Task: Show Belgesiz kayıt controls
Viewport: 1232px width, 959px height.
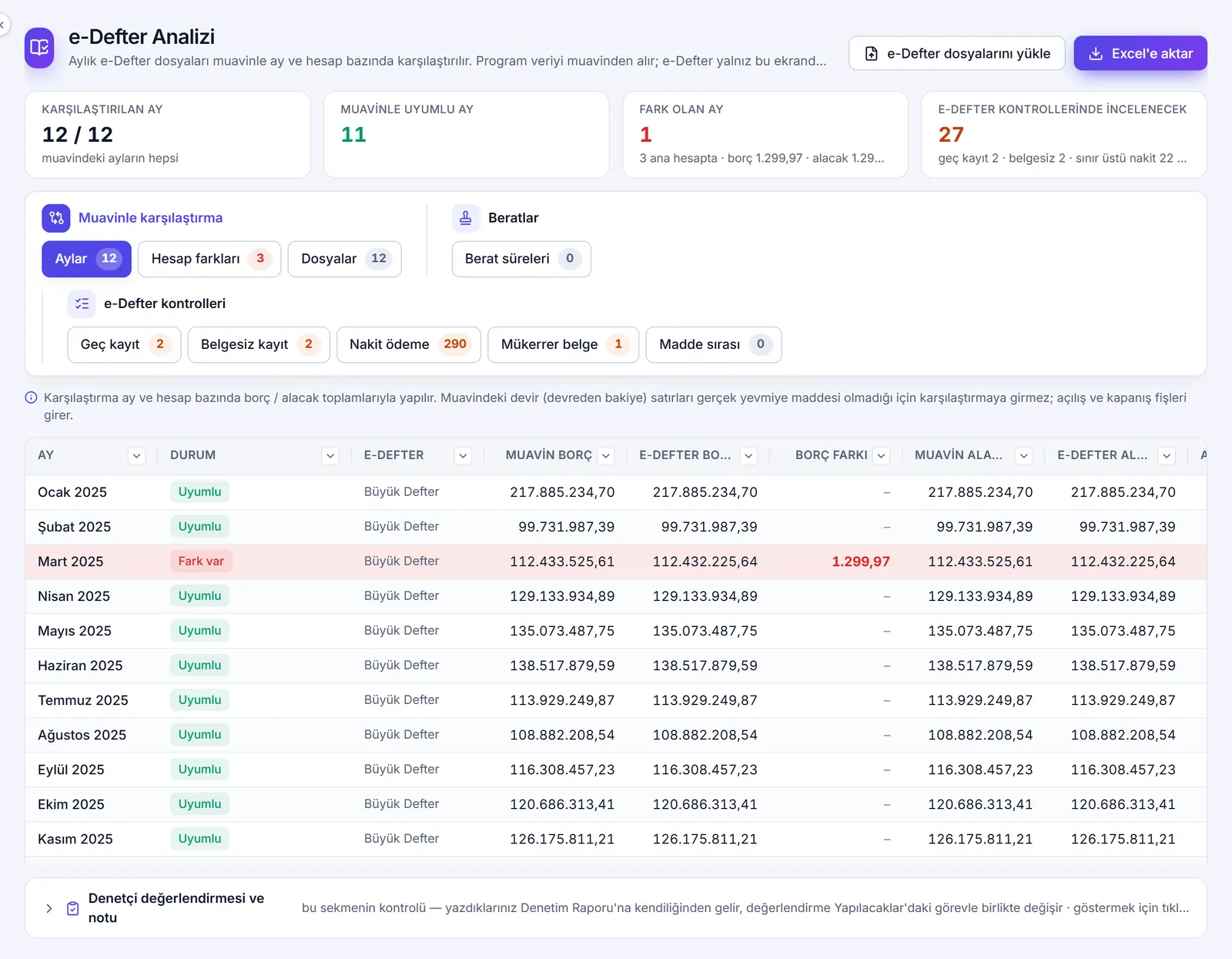Action: (259, 344)
